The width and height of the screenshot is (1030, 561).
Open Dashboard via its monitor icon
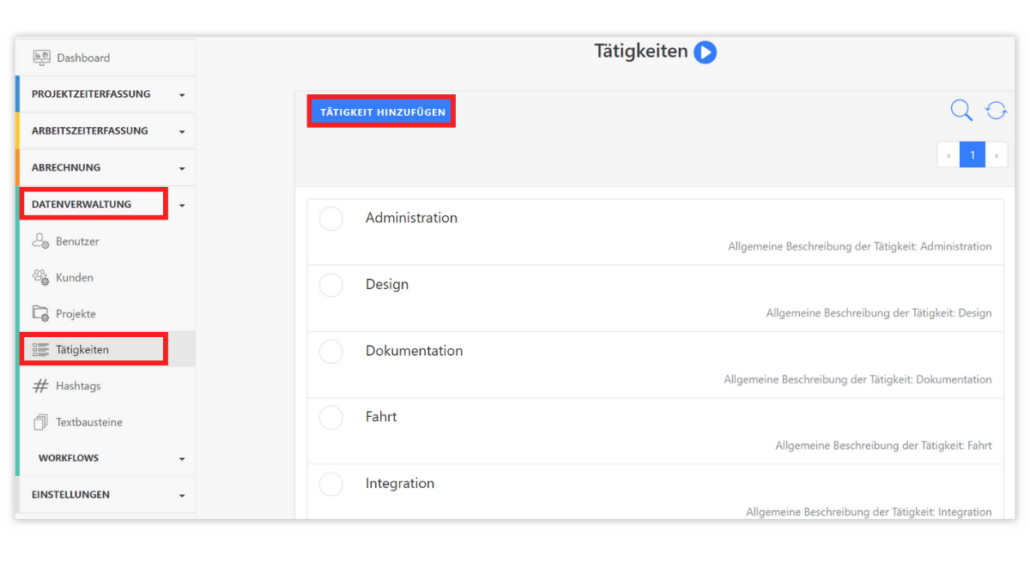click(42, 58)
